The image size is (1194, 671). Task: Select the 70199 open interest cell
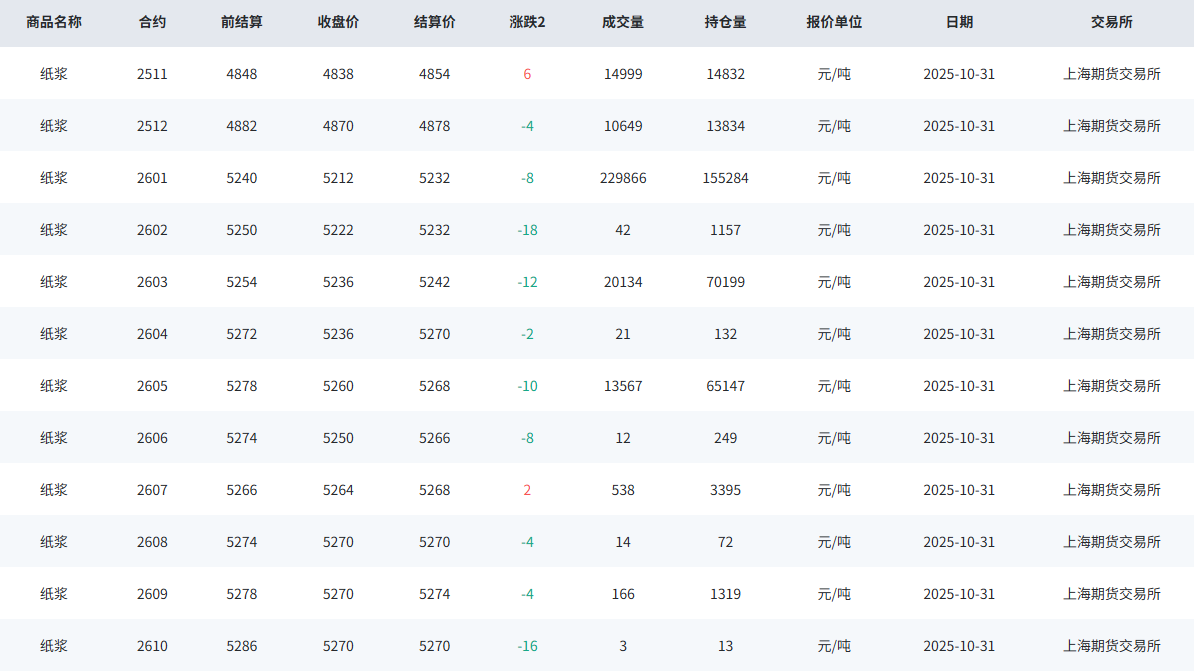pyautogui.click(x=725, y=282)
